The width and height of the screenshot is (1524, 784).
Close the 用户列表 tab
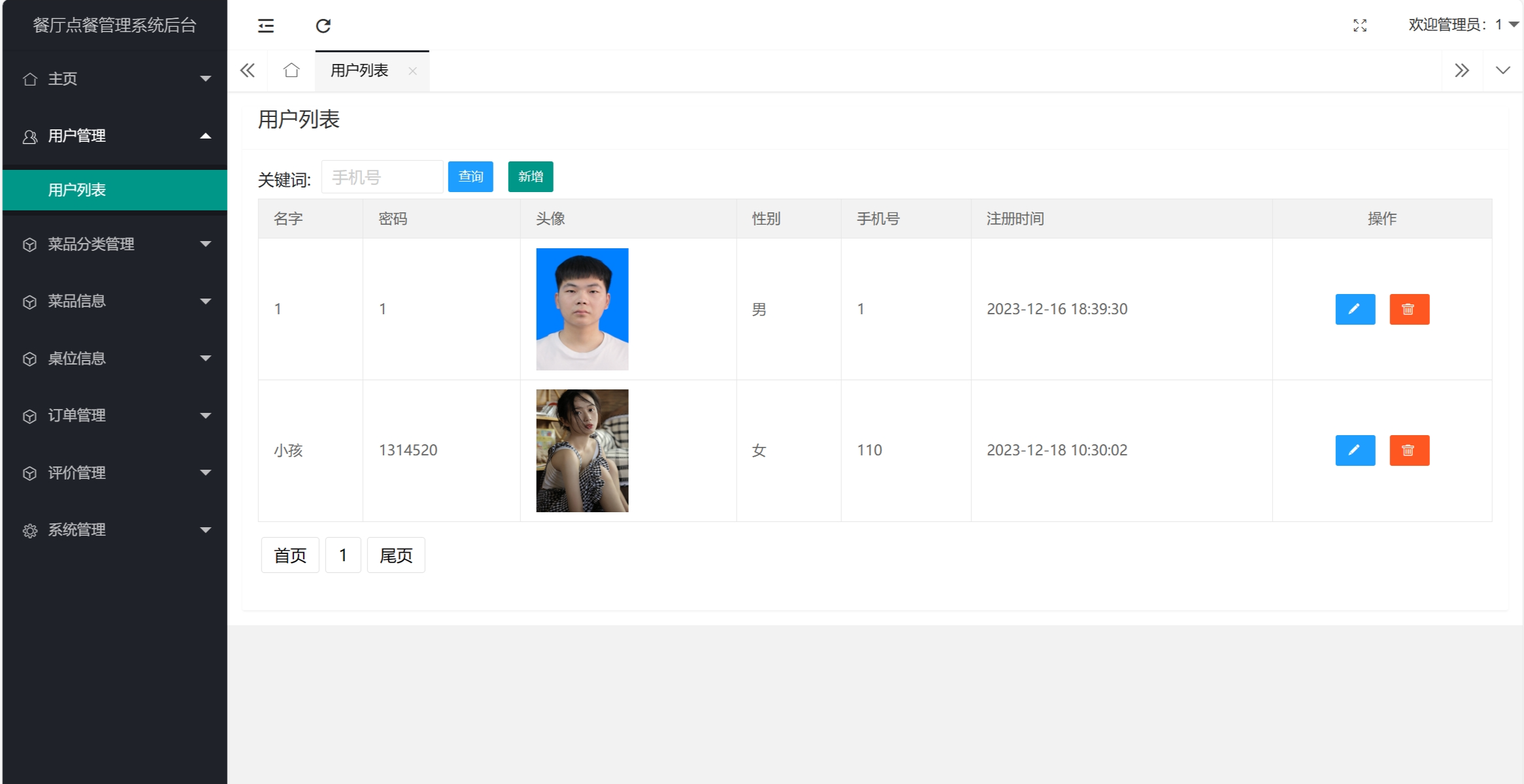tap(412, 71)
